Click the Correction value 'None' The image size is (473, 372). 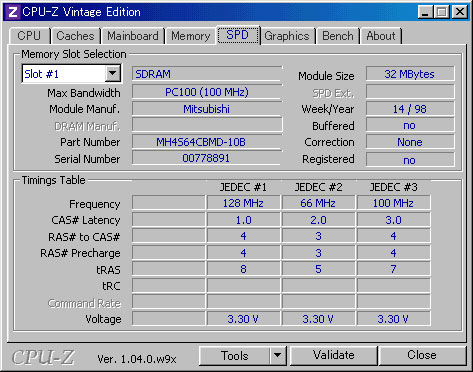[410, 142]
